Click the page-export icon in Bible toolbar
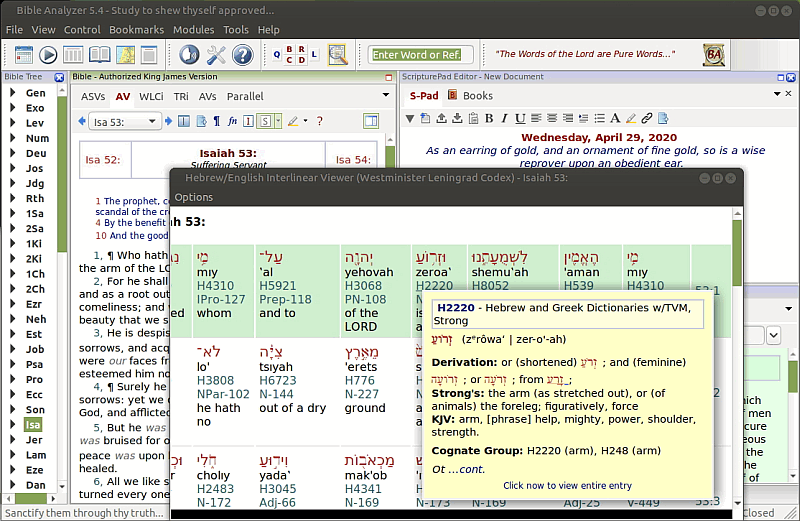 [202, 121]
